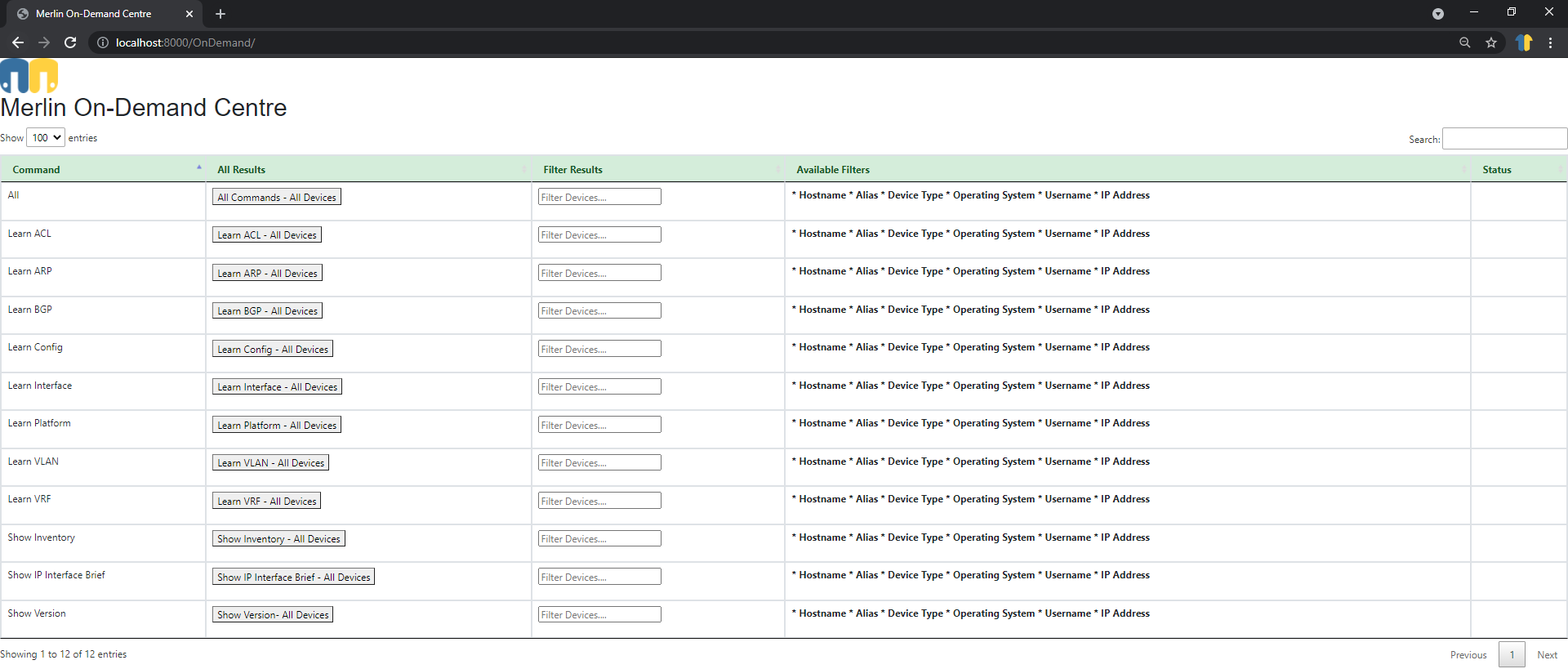
Task: Focus Filter Devices field for Show Inventory
Action: tap(599, 538)
